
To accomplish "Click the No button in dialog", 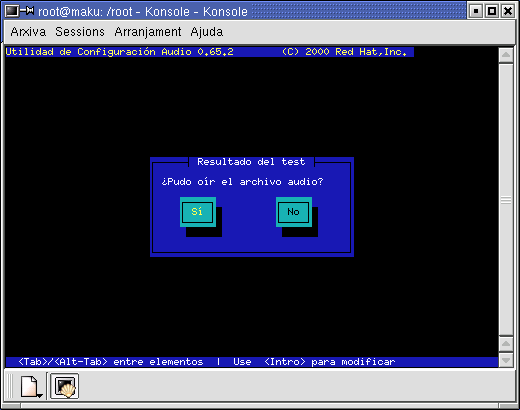I will (294, 212).
